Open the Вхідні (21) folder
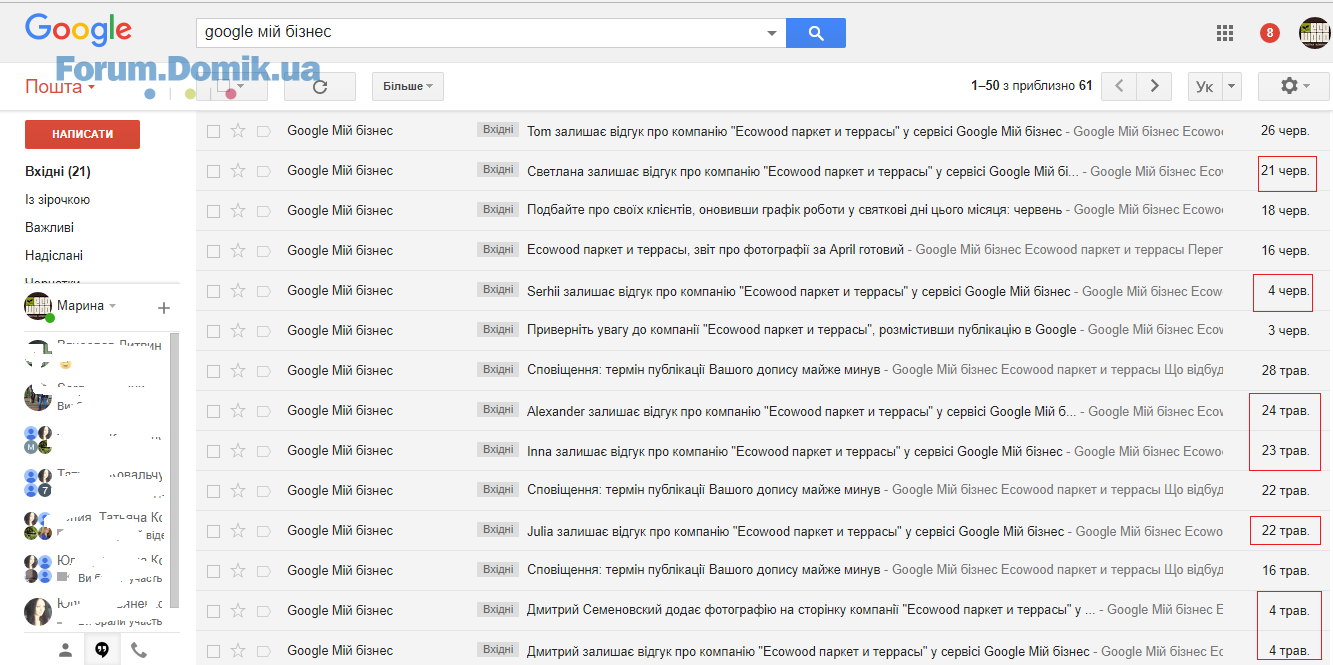This screenshot has width=1333, height=665. click(x=58, y=172)
